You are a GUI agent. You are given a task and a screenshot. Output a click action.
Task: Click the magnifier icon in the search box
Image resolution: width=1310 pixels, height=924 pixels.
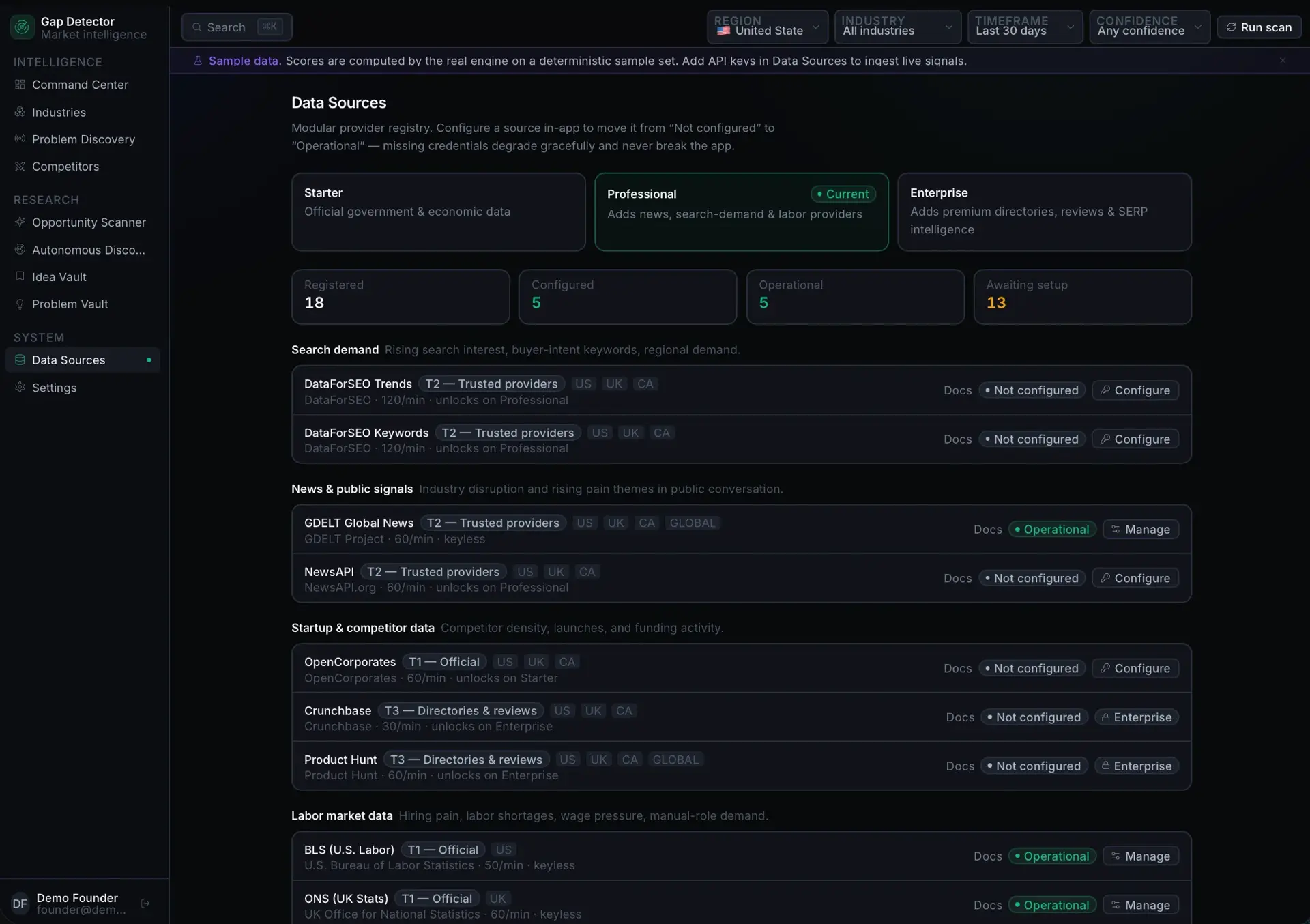pyautogui.click(x=197, y=27)
